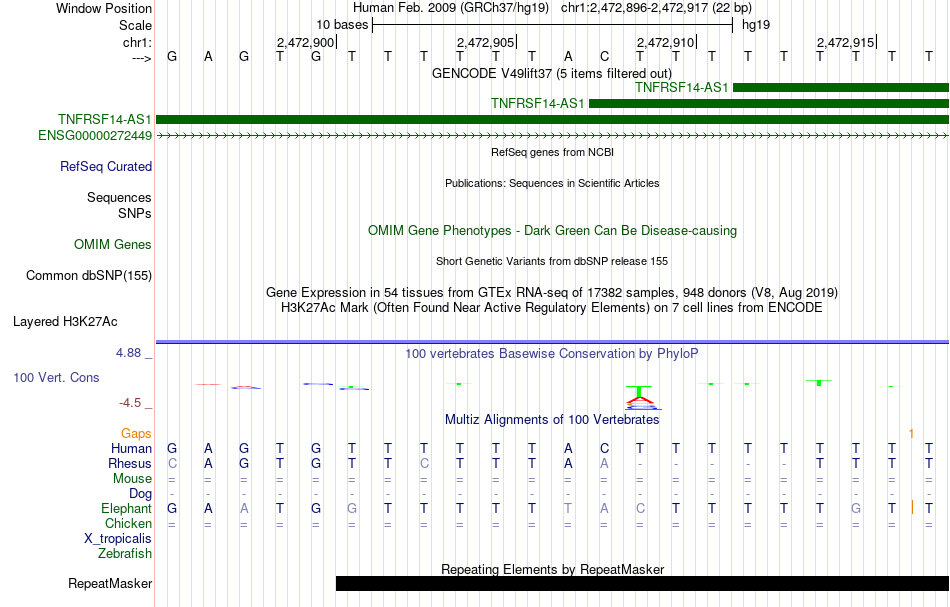Viewport: 950px width, 607px height.
Task: Open Short Genetic Variants from dbSNP title
Action: tap(552, 262)
